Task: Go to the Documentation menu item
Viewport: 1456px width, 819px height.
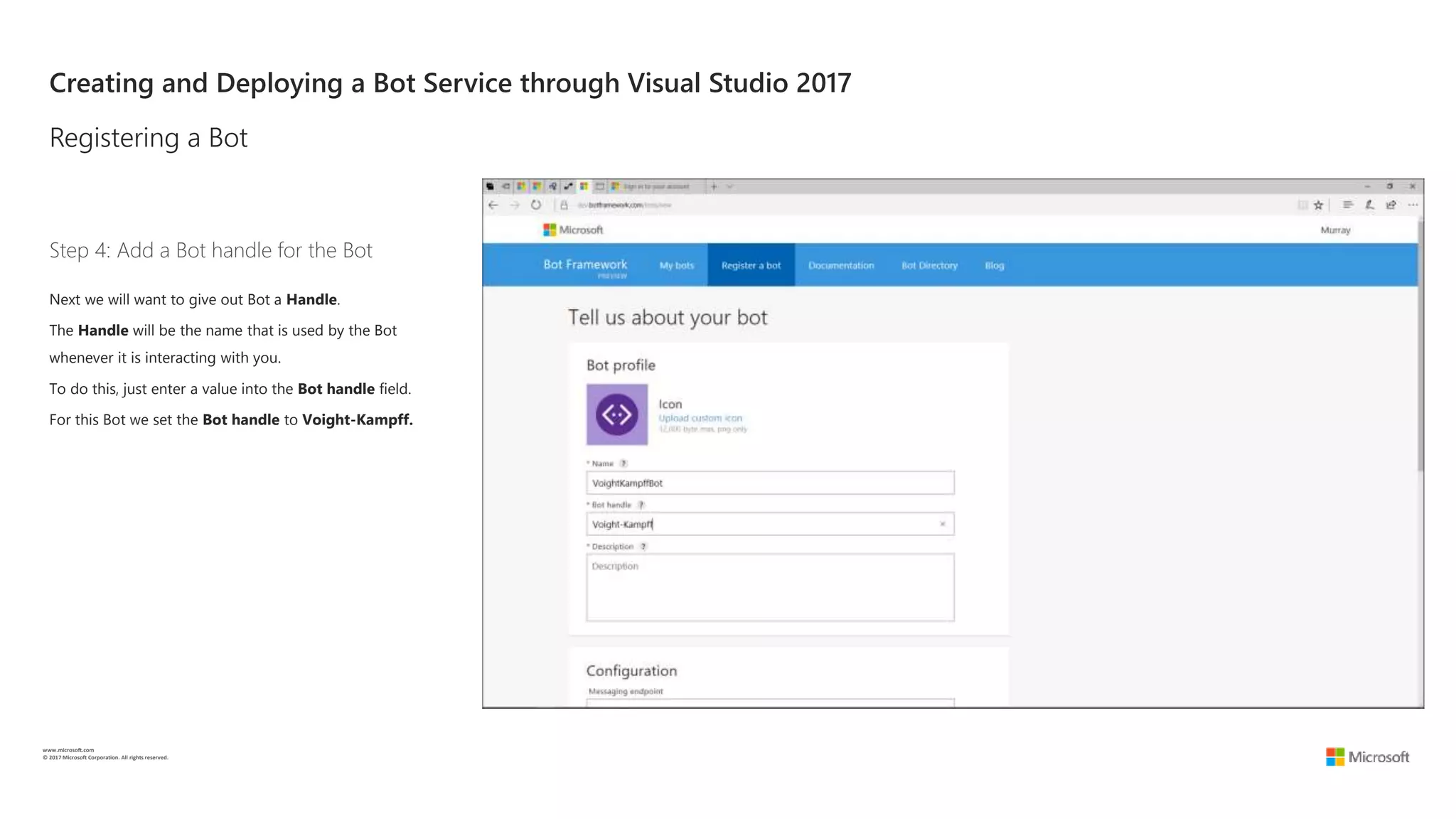Action: point(841,265)
